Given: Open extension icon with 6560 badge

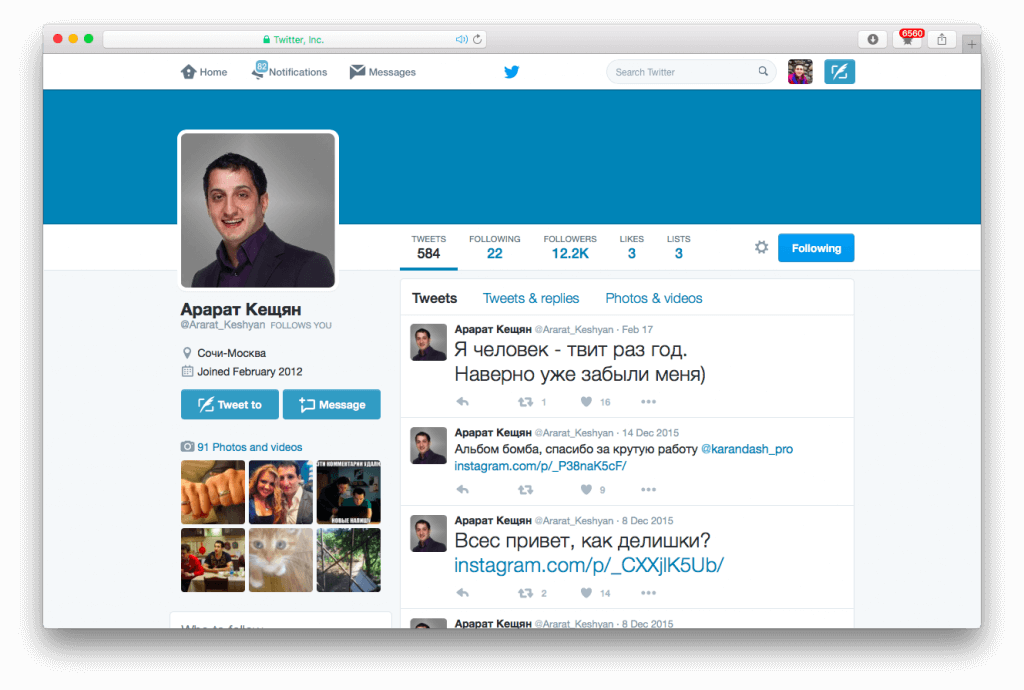Looking at the screenshot, I should 908,39.
